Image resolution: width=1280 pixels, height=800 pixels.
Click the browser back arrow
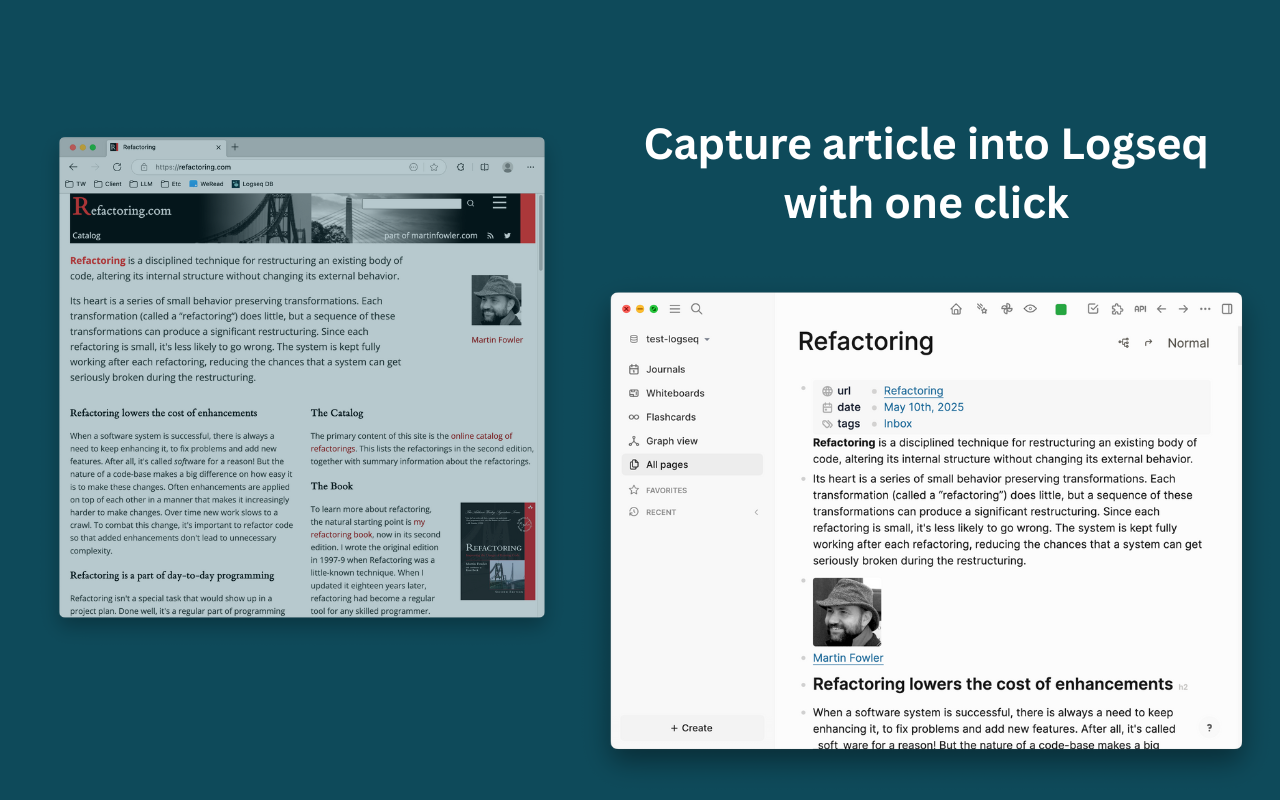click(x=73, y=167)
